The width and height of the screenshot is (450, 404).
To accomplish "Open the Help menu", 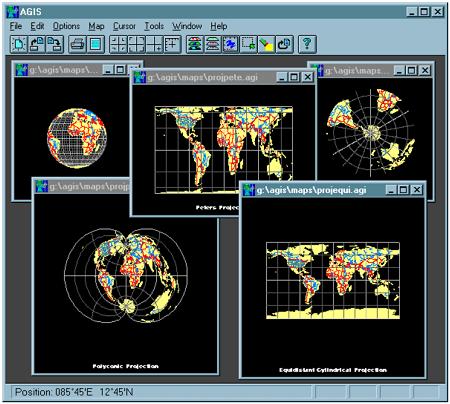I will click(x=219, y=26).
